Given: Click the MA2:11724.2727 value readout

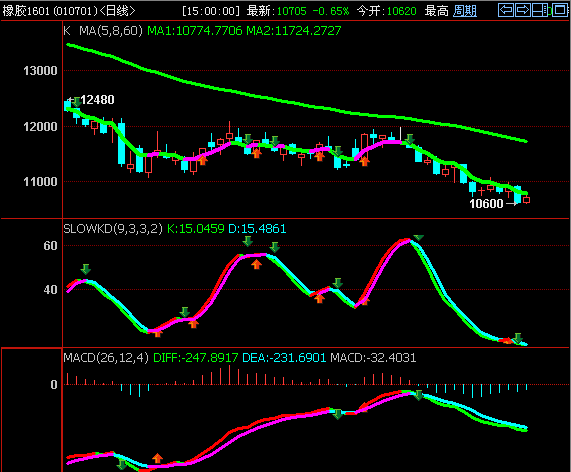Looking at the screenshot, I should click(x=294, y=31).
